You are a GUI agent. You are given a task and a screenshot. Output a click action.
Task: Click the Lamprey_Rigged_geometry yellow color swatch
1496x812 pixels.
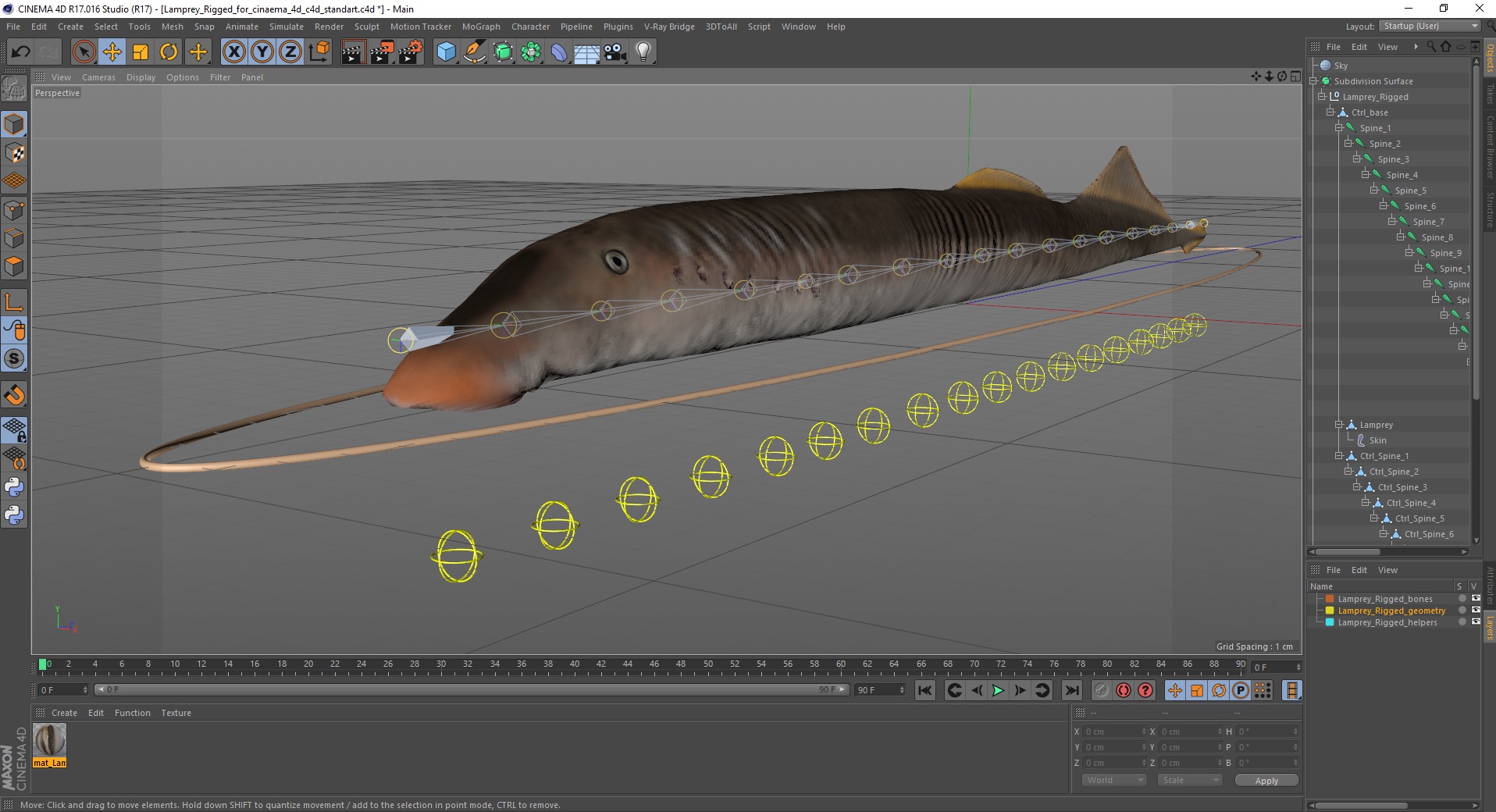click(1330, 611)
